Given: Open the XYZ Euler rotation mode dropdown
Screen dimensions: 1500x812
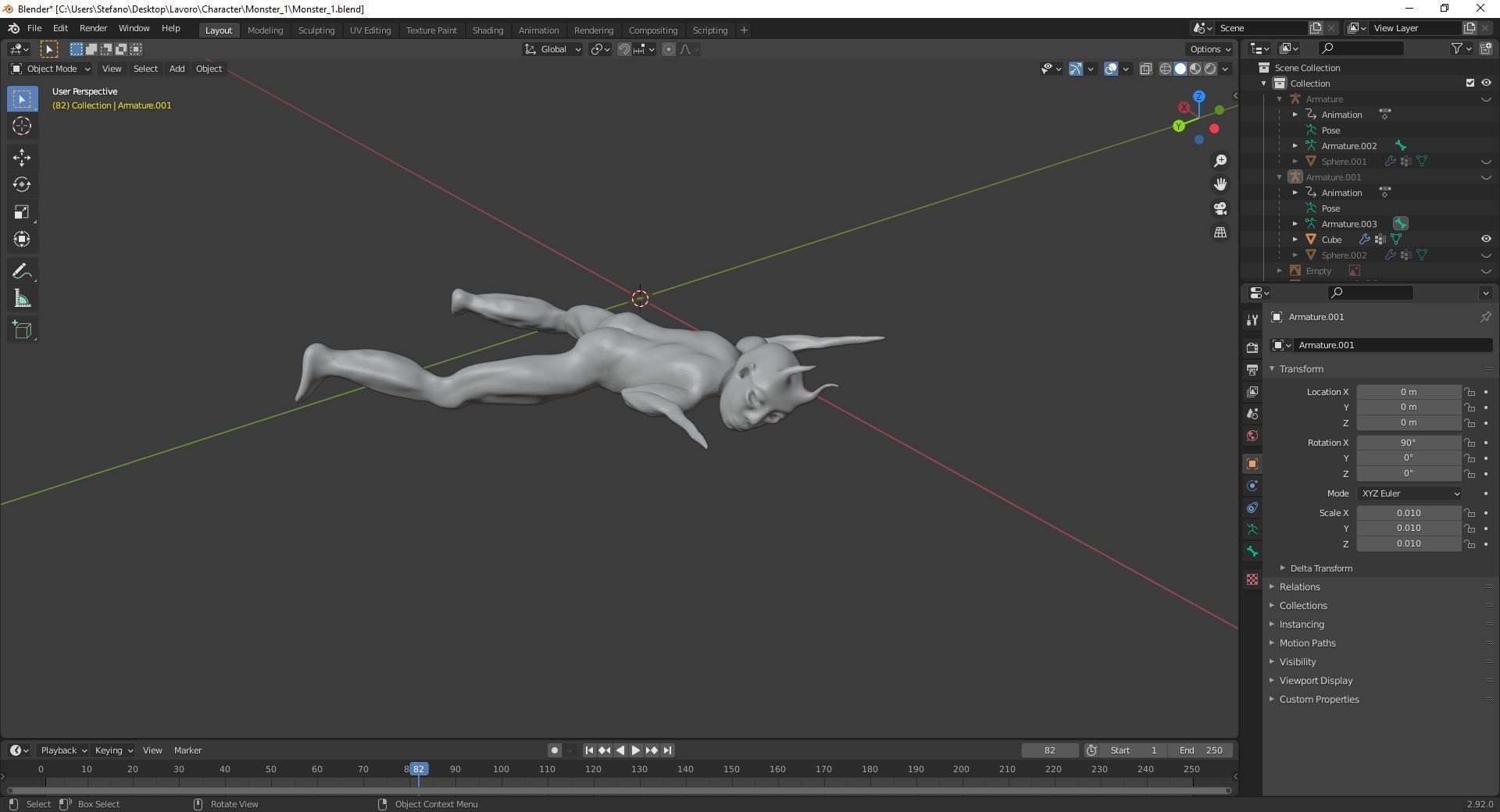Looking at the screenshot, I should point(1409,493).
